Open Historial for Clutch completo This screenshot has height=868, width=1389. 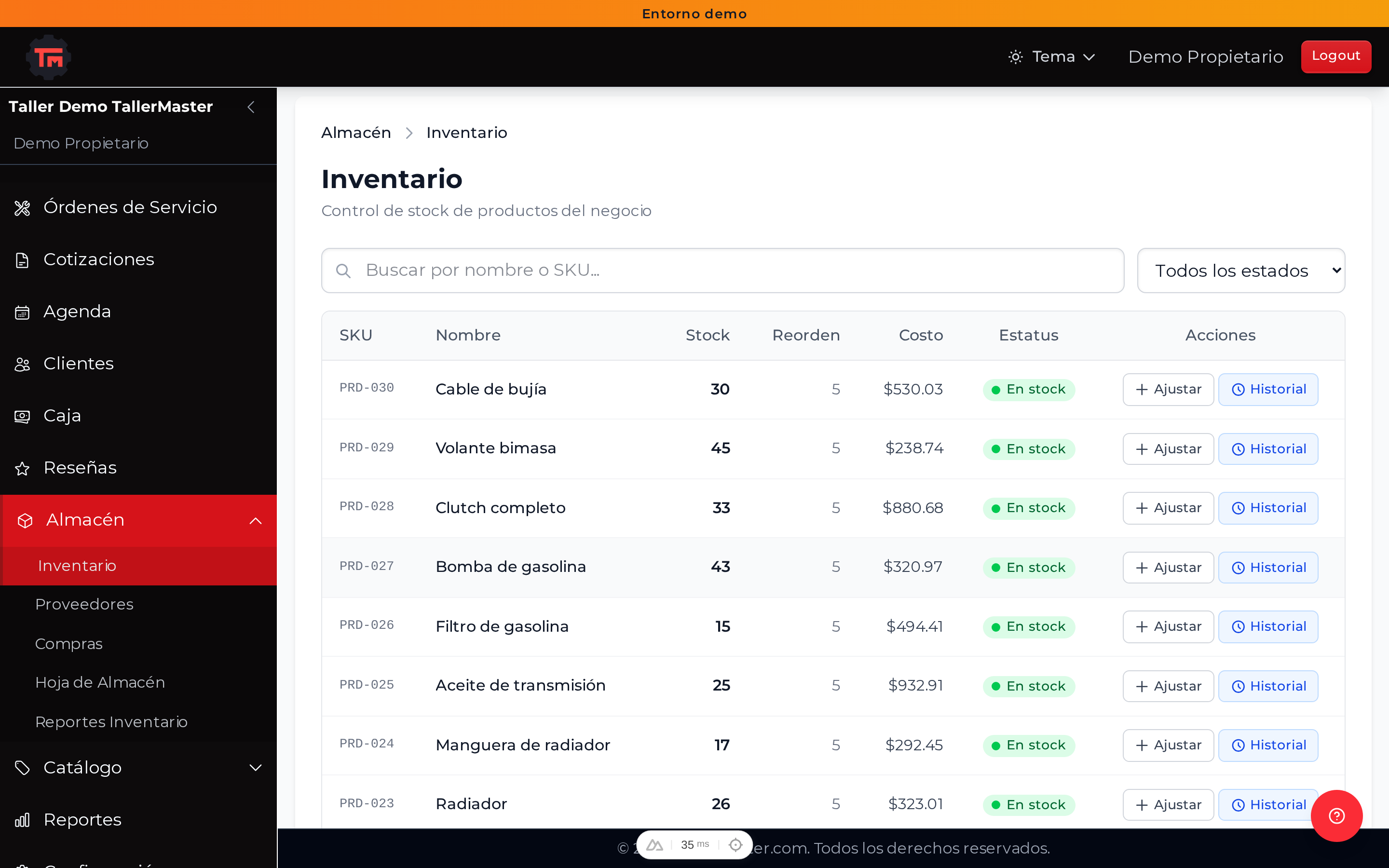pyautogui.click(x=1268, y=508)
